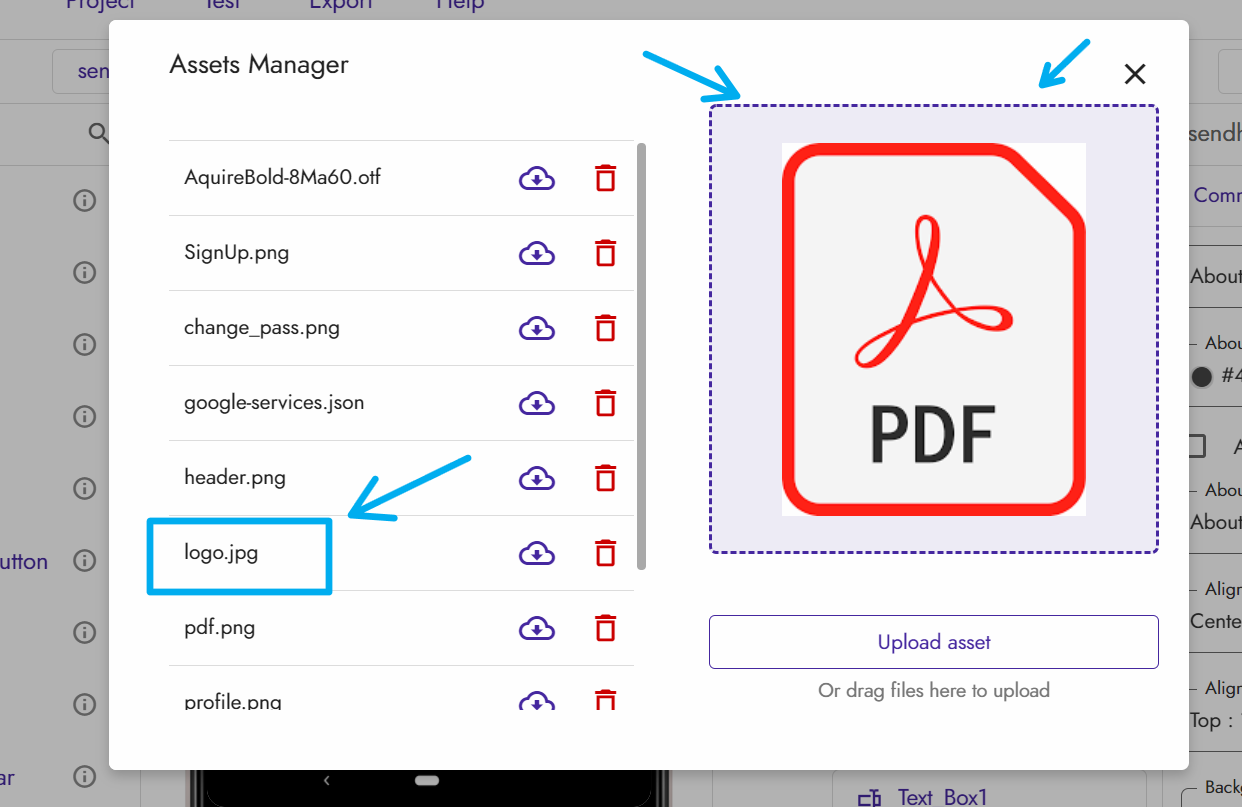Click the search magnifier icon behind dialog

pos(98,132)
